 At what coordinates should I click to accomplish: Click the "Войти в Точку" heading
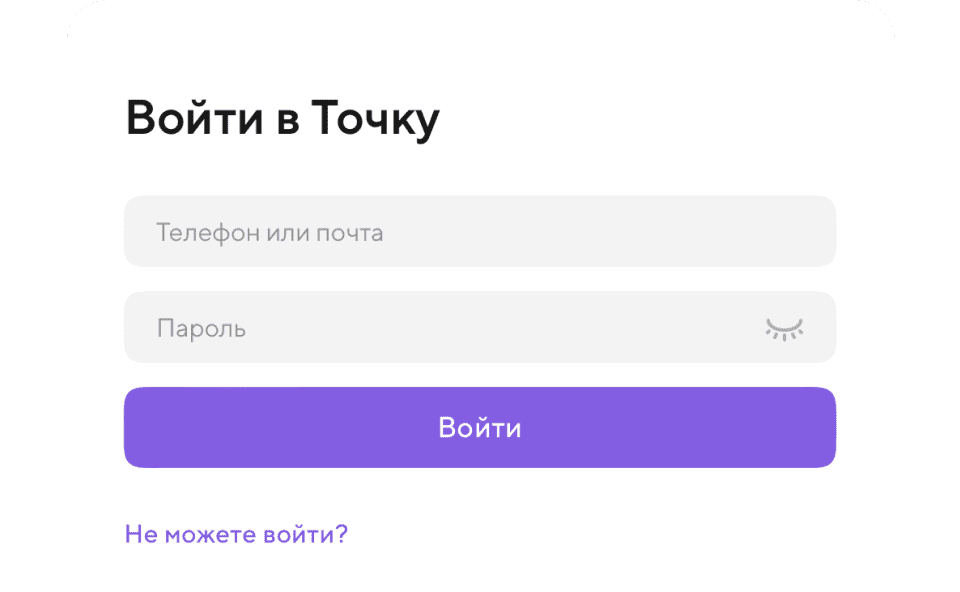[x=282, y=120]
